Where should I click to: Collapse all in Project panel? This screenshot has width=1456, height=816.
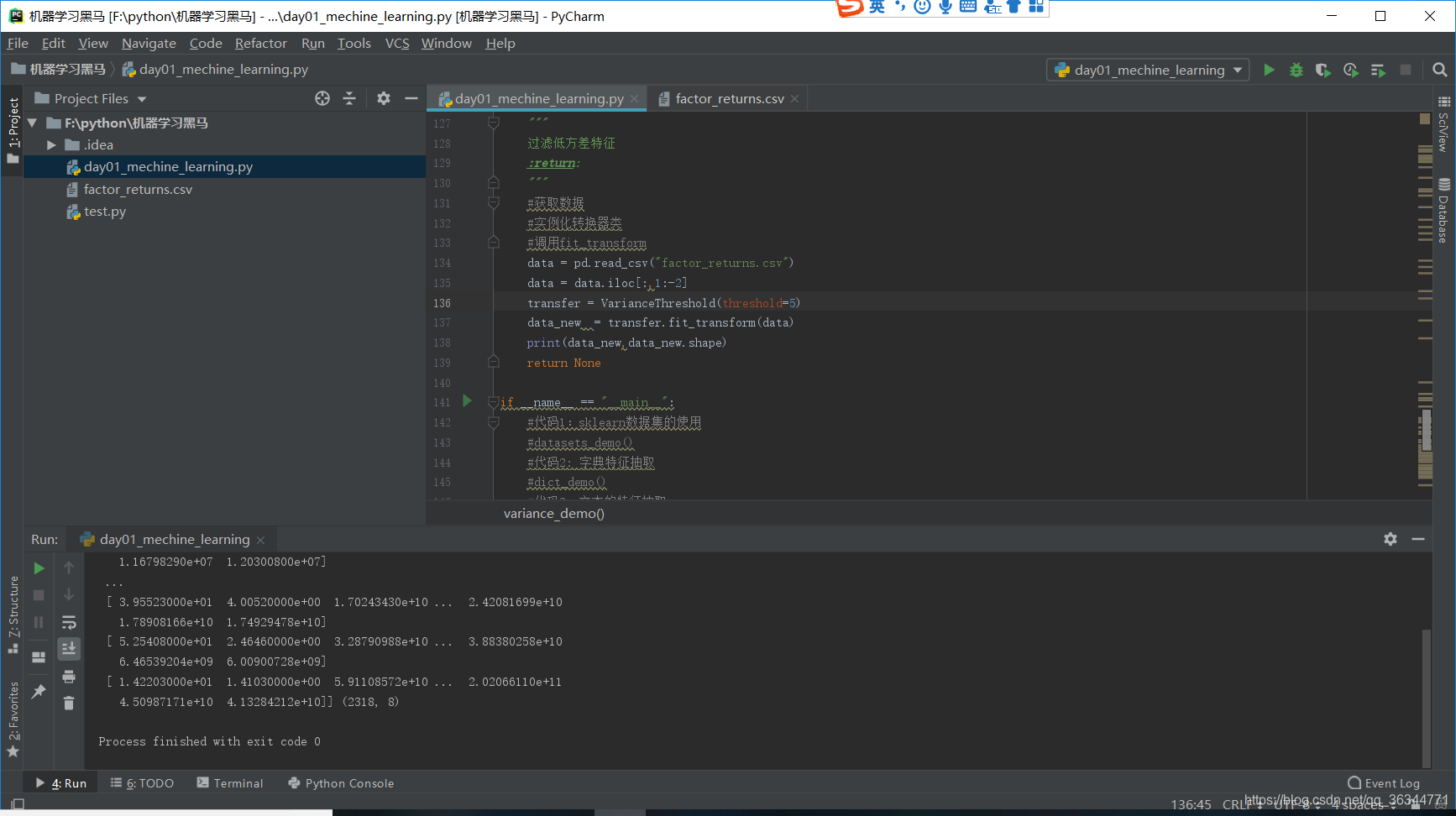pyautogui.click(x=349, y=98)
